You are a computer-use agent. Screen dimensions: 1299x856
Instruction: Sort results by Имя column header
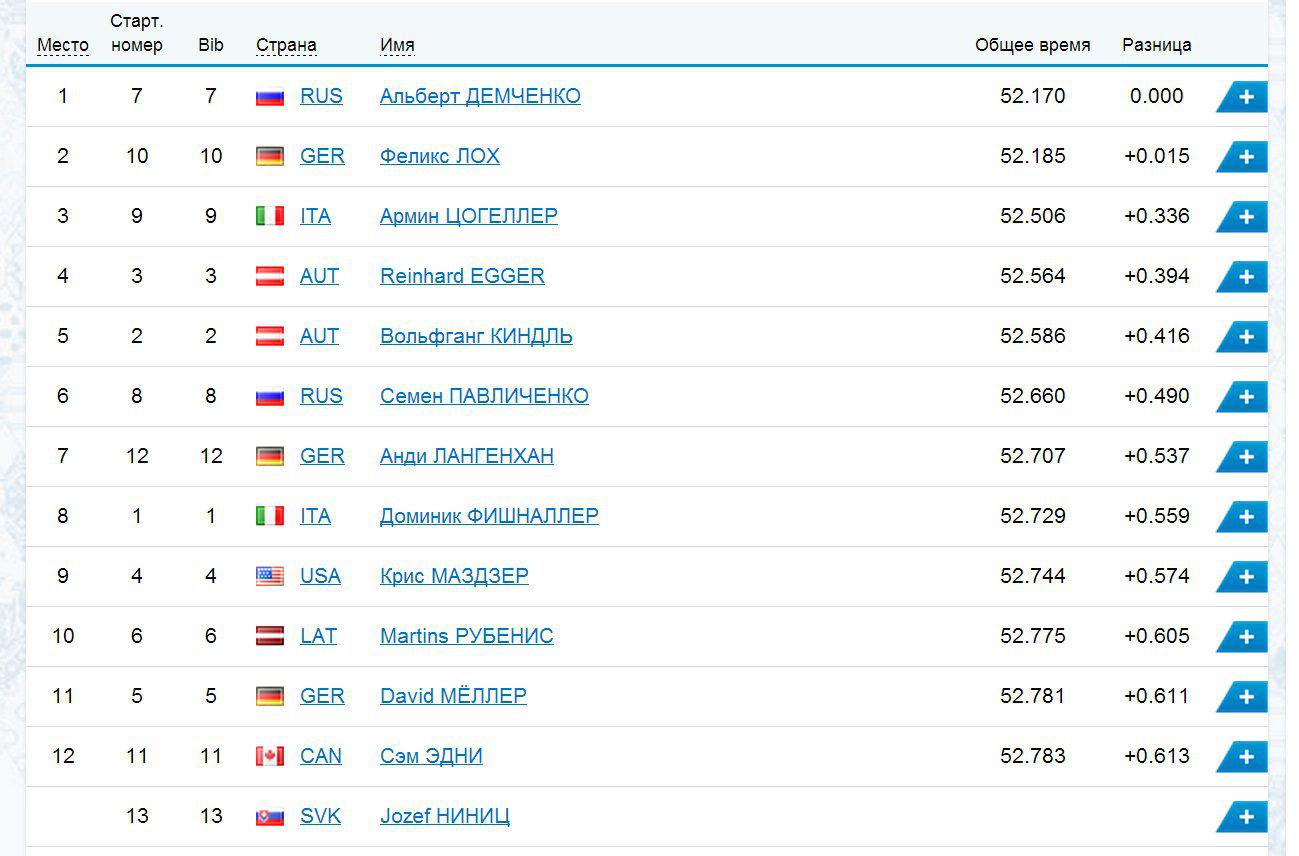[397, 46]
